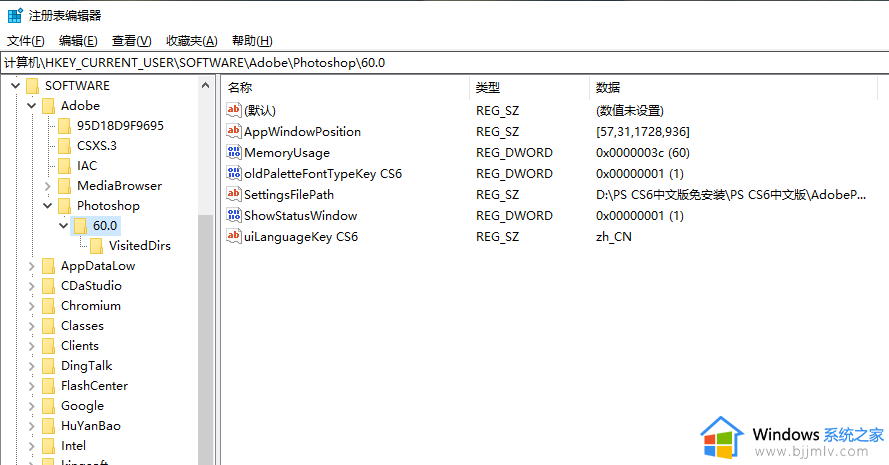Click the 60.0 folder icon
The image size is (889, 465).
coord(81,226)
